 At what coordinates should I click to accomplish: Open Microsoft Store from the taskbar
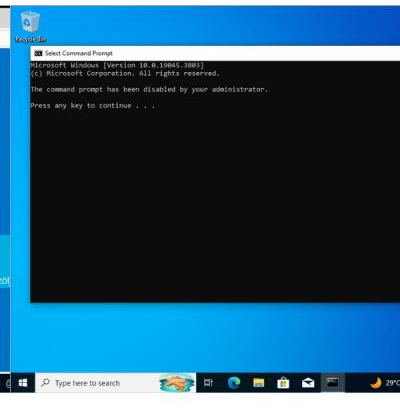[283, 383]
